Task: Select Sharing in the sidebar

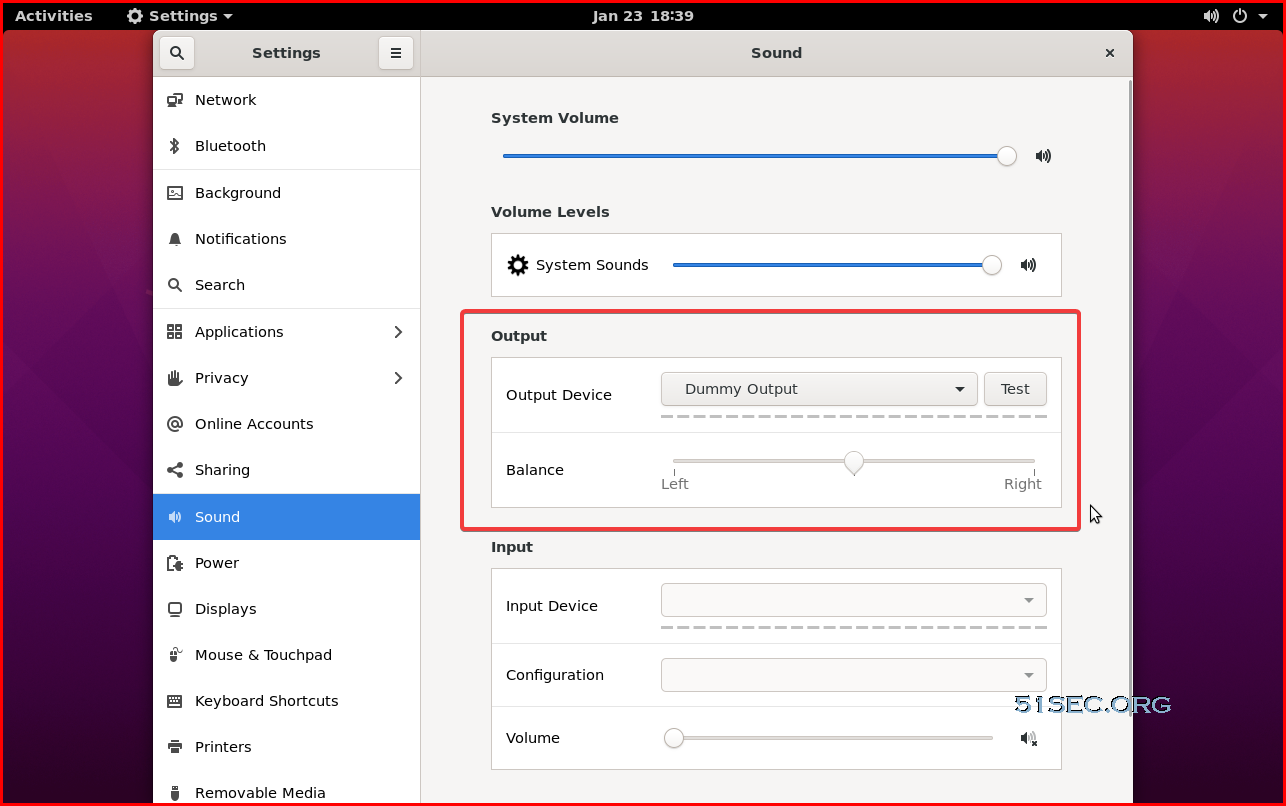Action: (287, 470)
